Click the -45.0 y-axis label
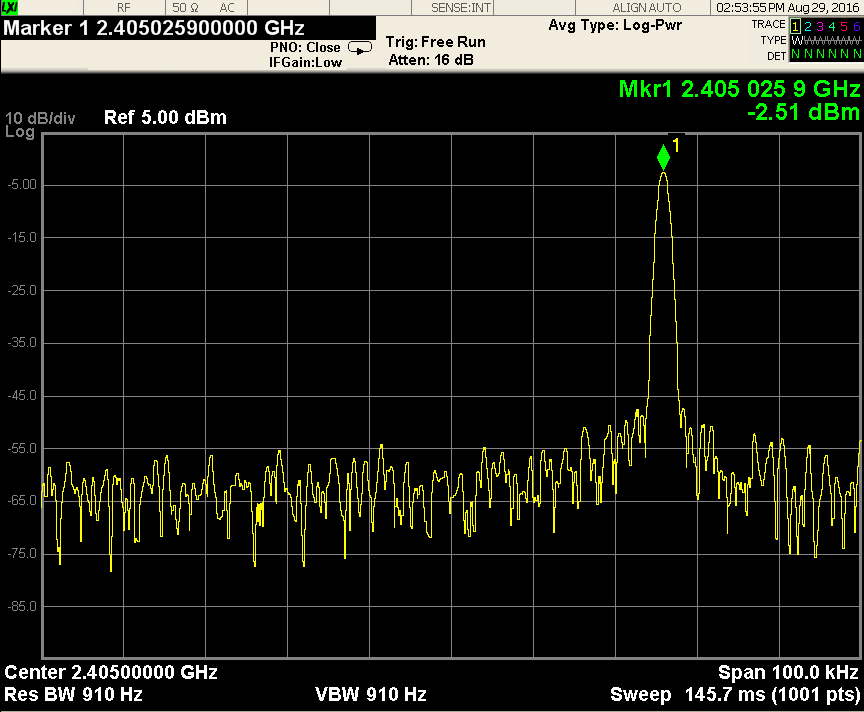Screen dimensions: 864x712 (x=22, y=396)
